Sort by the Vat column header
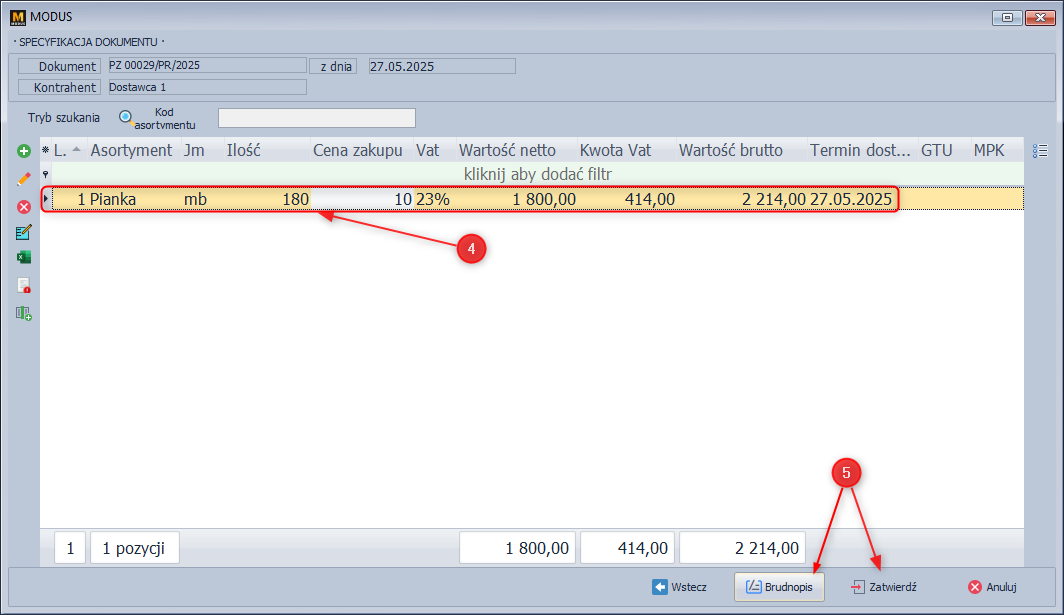1064x615 pixels. pyautogui.click(x=434, y=150)
